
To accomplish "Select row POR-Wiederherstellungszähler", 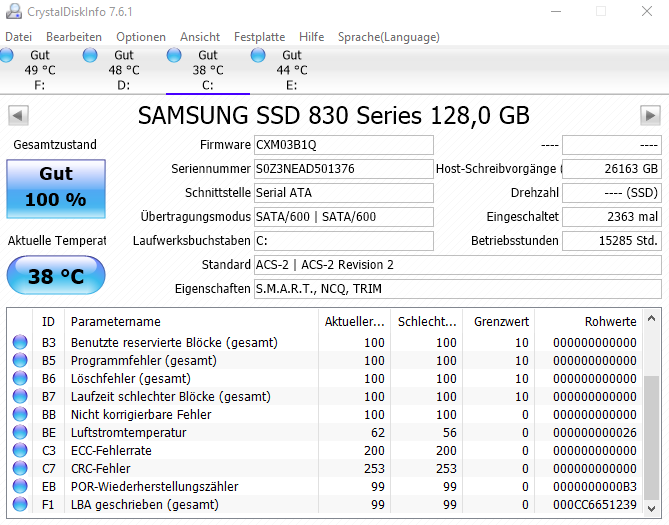I will [x=325, y=486].
